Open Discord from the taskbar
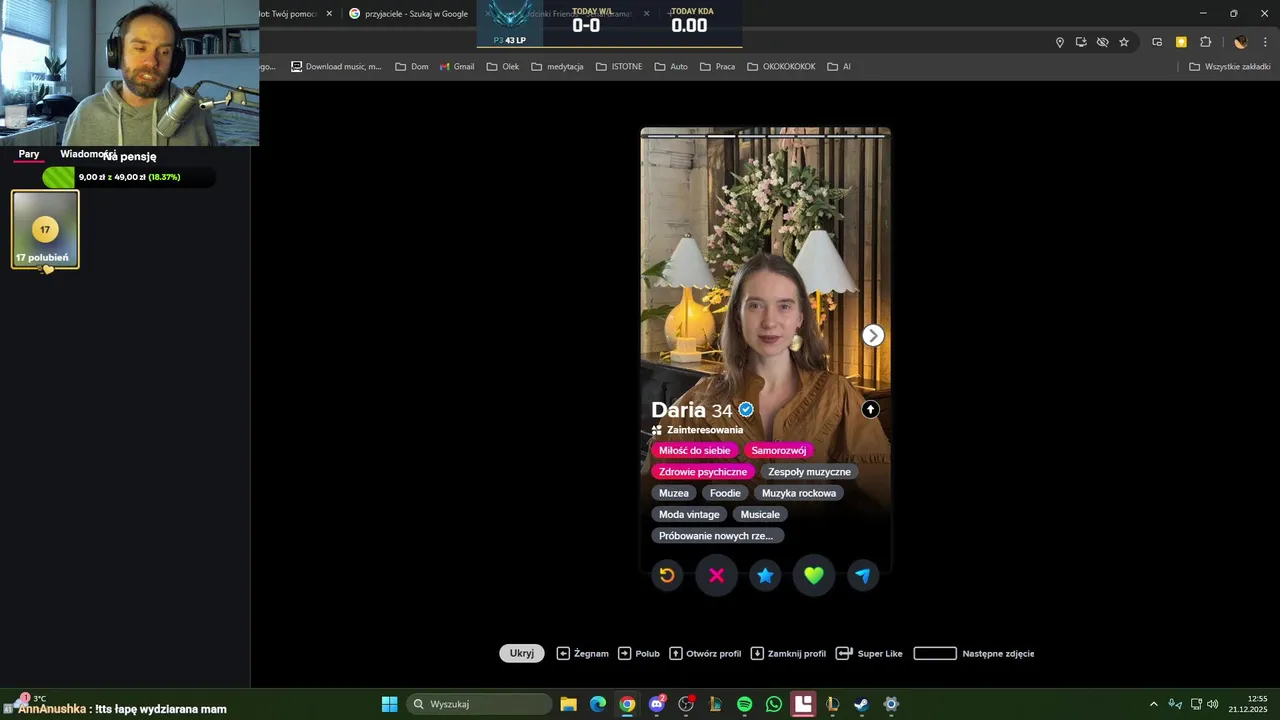The width and height of the screenshot is (1280, 720). pyautogui.click(x=657, y=704)
